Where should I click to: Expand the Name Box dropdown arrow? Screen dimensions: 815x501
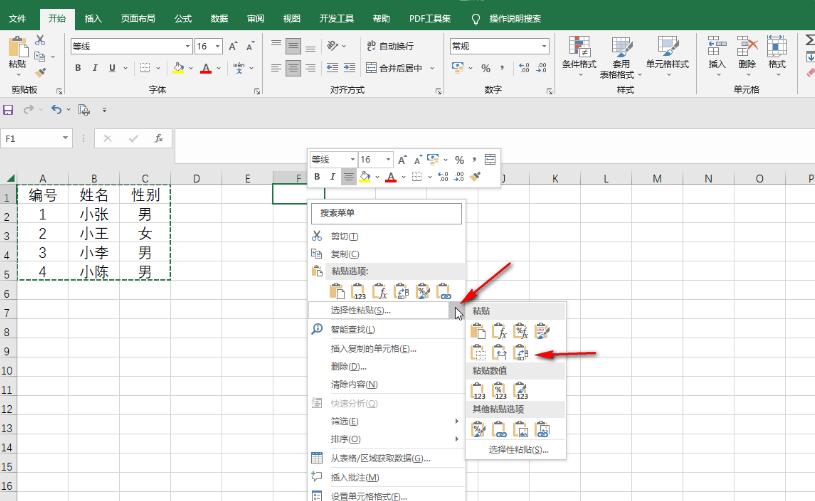[x=65, y=138]
